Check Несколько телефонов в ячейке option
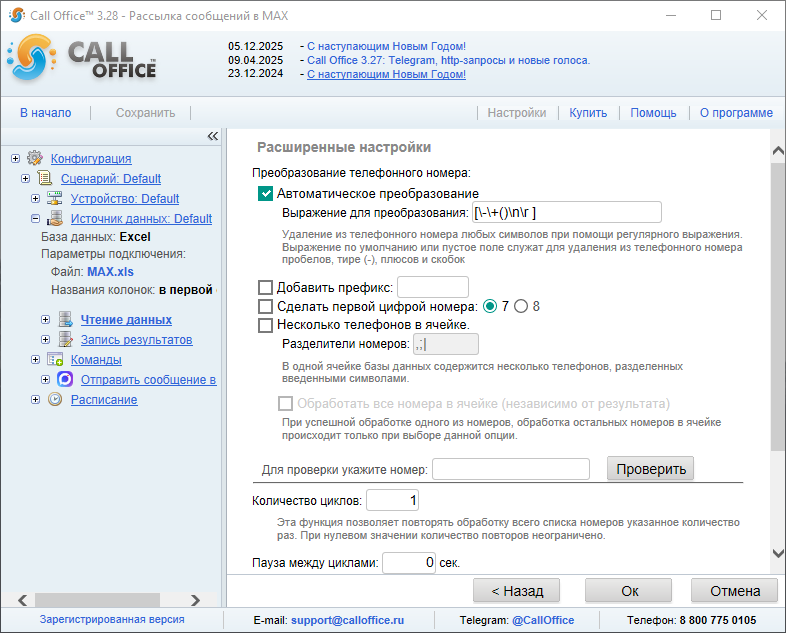 point(266,325)
